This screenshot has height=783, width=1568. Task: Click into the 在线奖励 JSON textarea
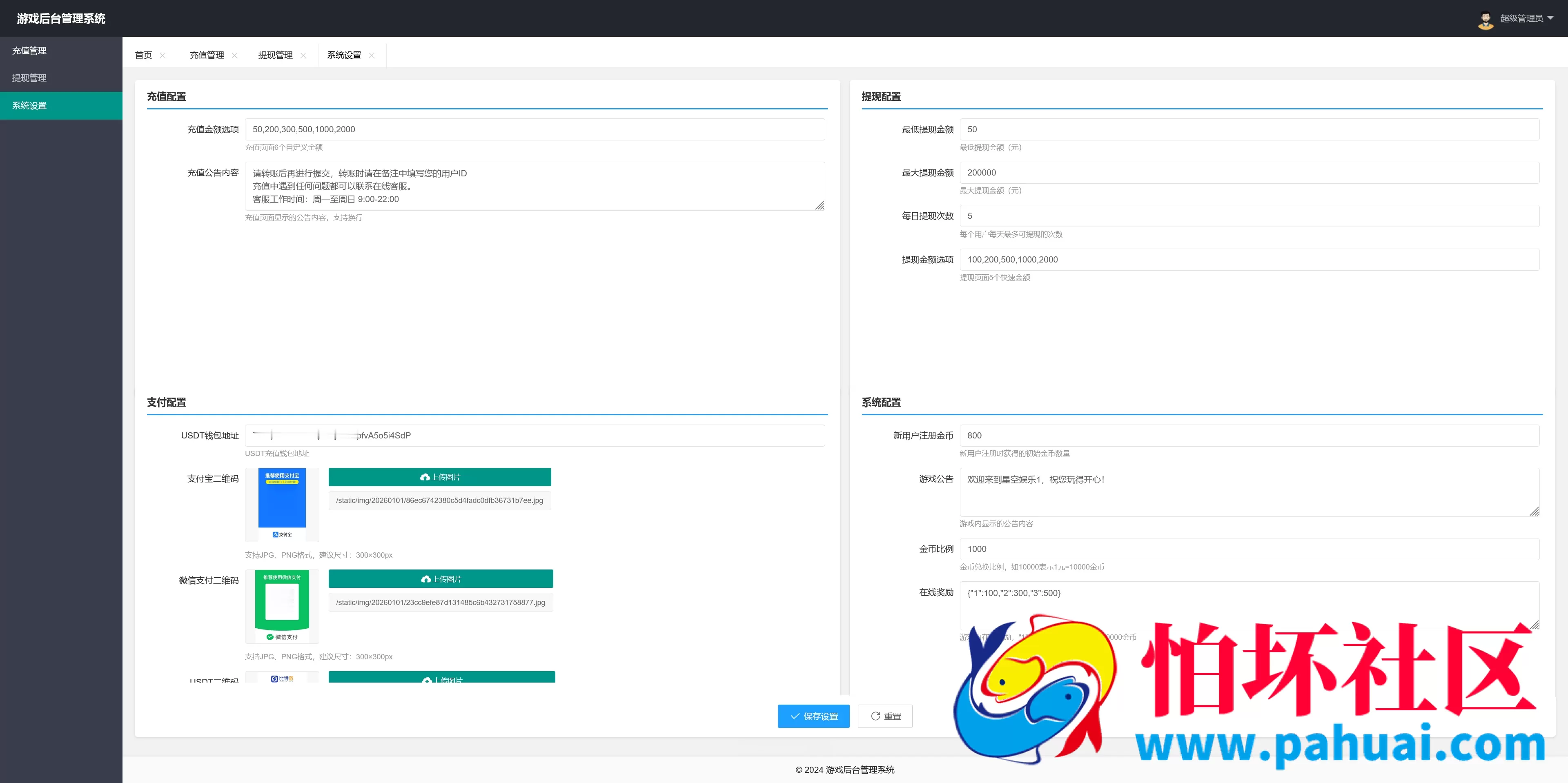click(1249, 605)
